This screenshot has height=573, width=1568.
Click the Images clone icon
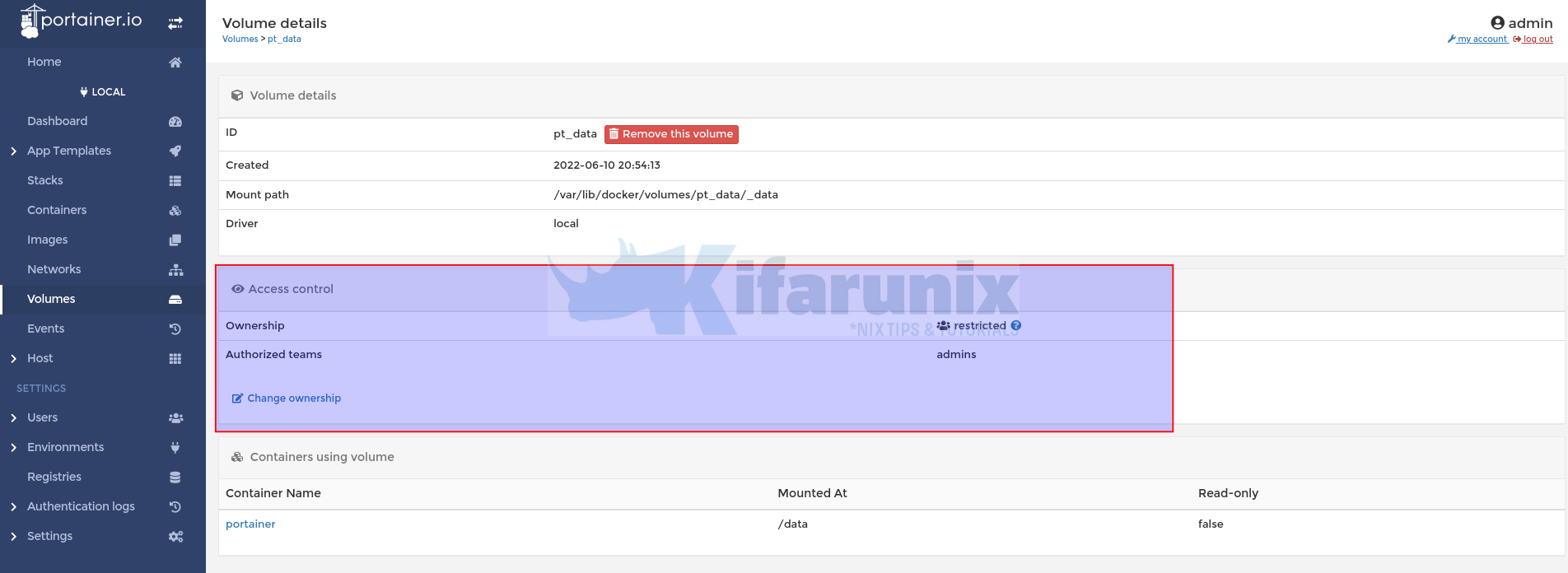[175, 240]
